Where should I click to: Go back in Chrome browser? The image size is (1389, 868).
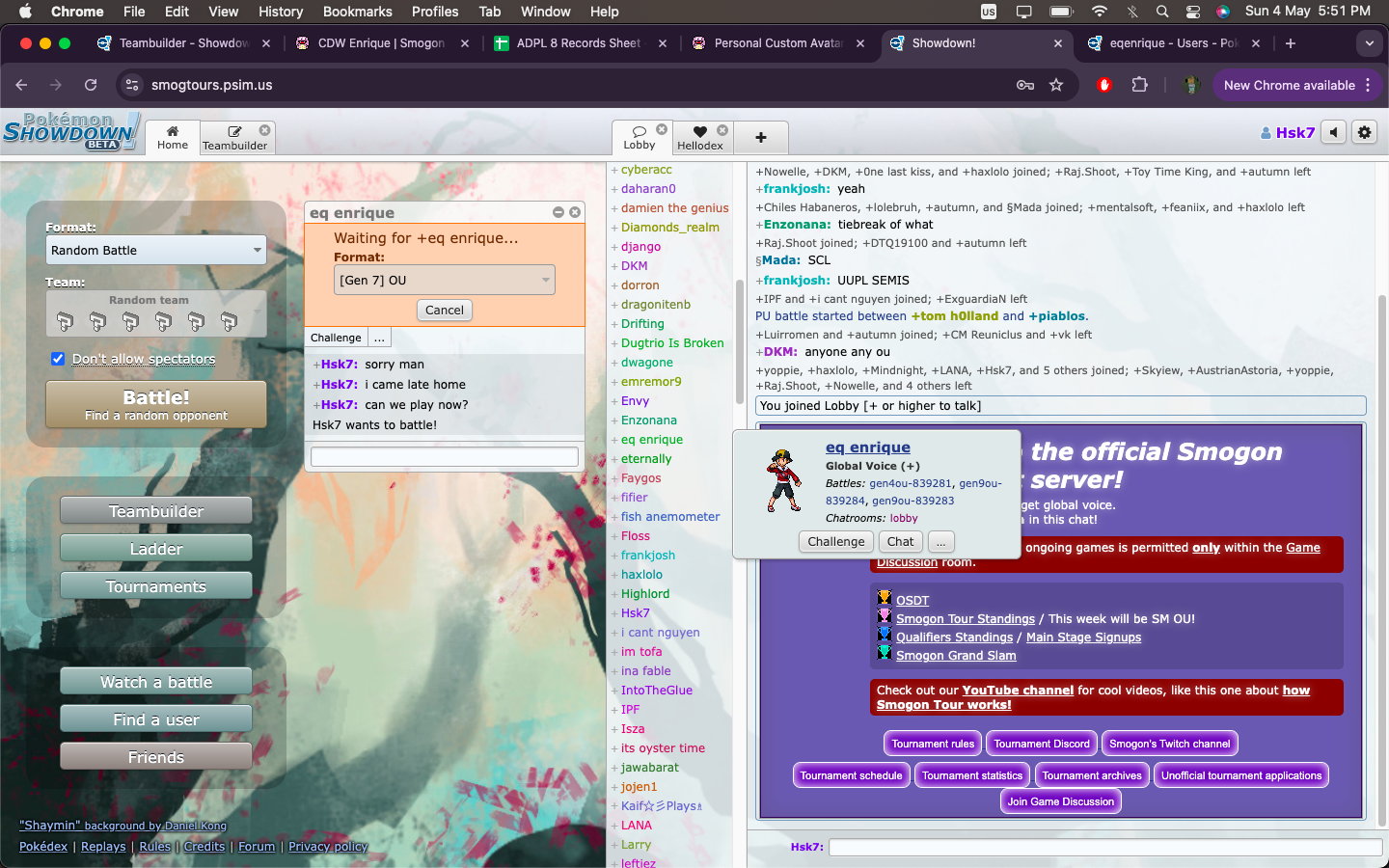21,85
